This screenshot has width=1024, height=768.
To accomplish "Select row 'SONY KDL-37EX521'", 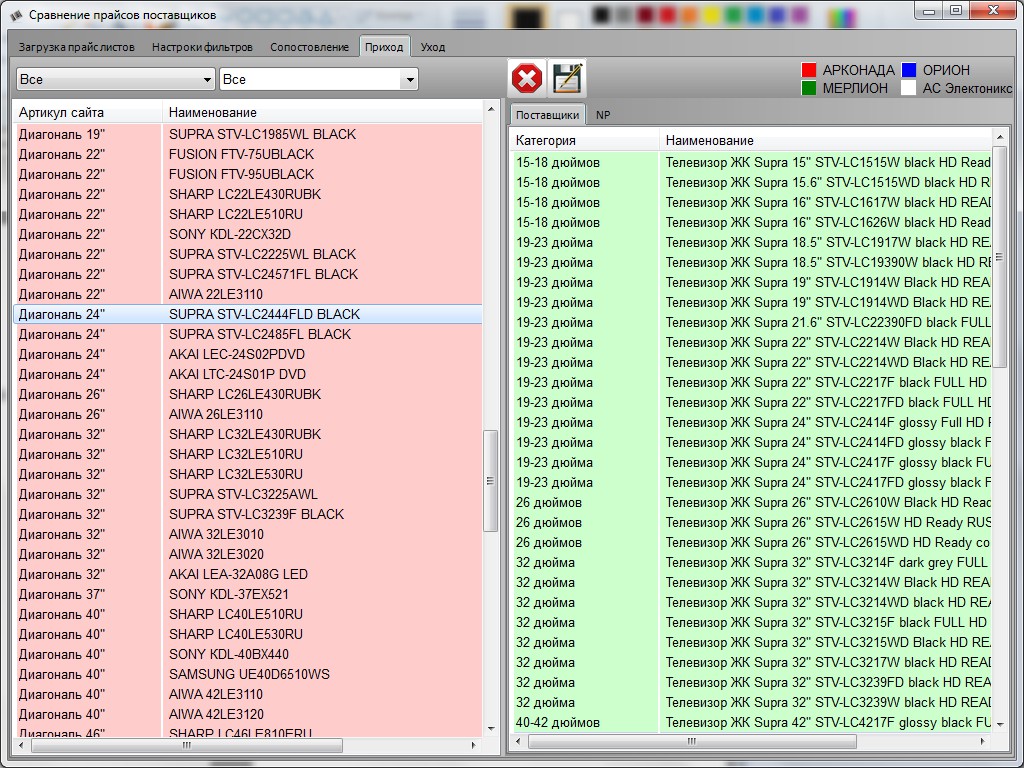I will click(x=248, y=594).
